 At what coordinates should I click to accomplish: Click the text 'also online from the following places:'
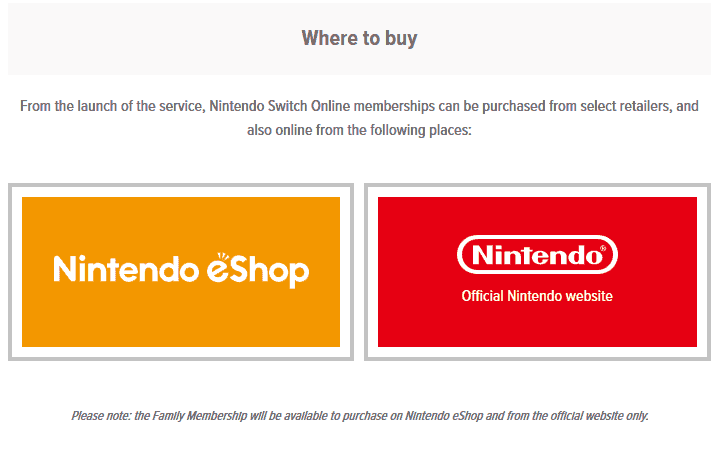coord(359,130)
